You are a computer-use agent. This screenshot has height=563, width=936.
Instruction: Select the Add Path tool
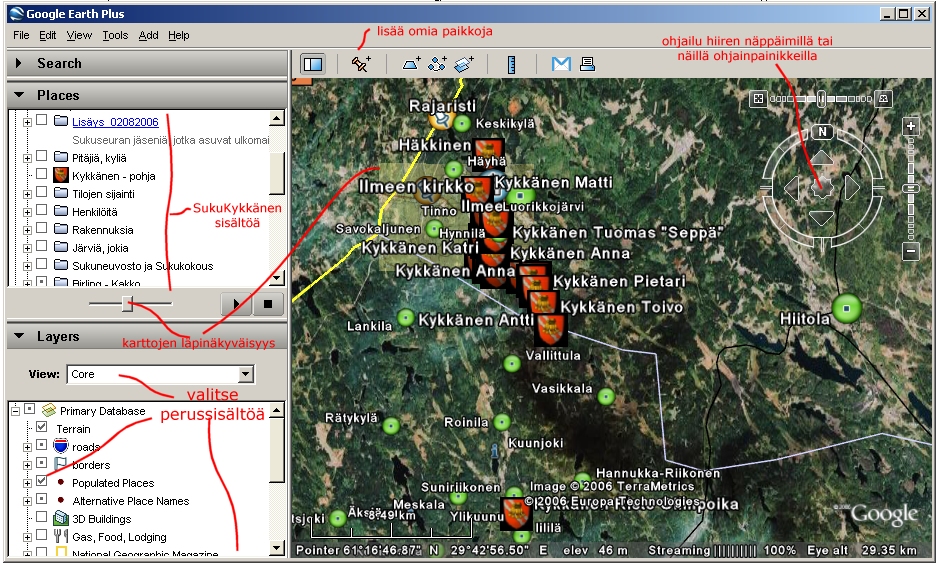click(x=438, y=64)
